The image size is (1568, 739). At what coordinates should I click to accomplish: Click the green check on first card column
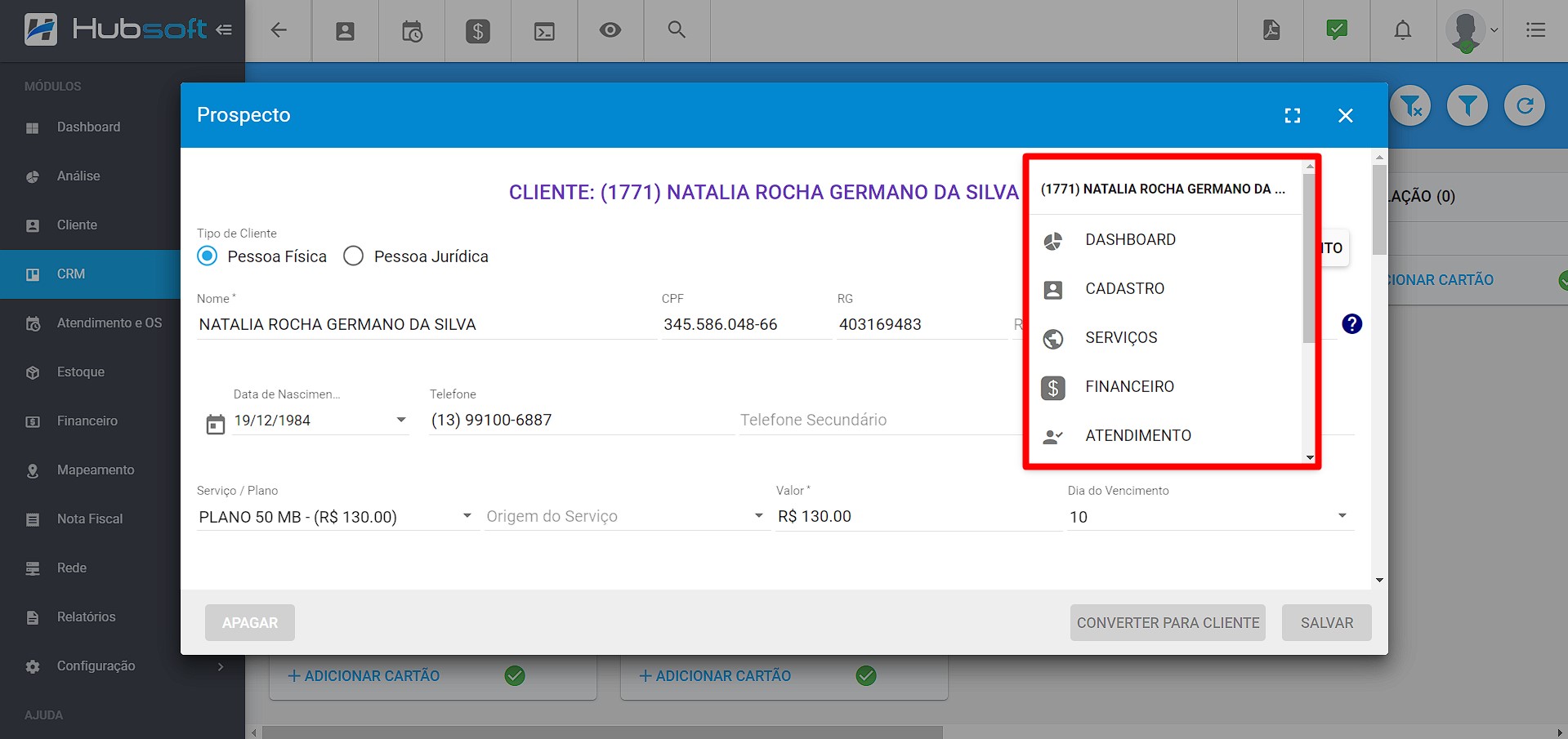(515, 676)
